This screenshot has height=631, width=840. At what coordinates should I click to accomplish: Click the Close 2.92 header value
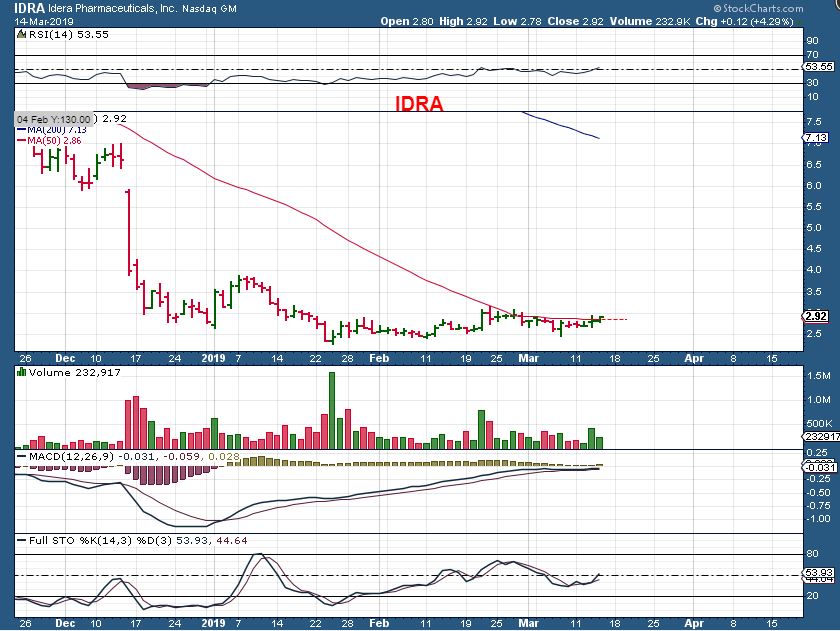(x=575, y=21)
